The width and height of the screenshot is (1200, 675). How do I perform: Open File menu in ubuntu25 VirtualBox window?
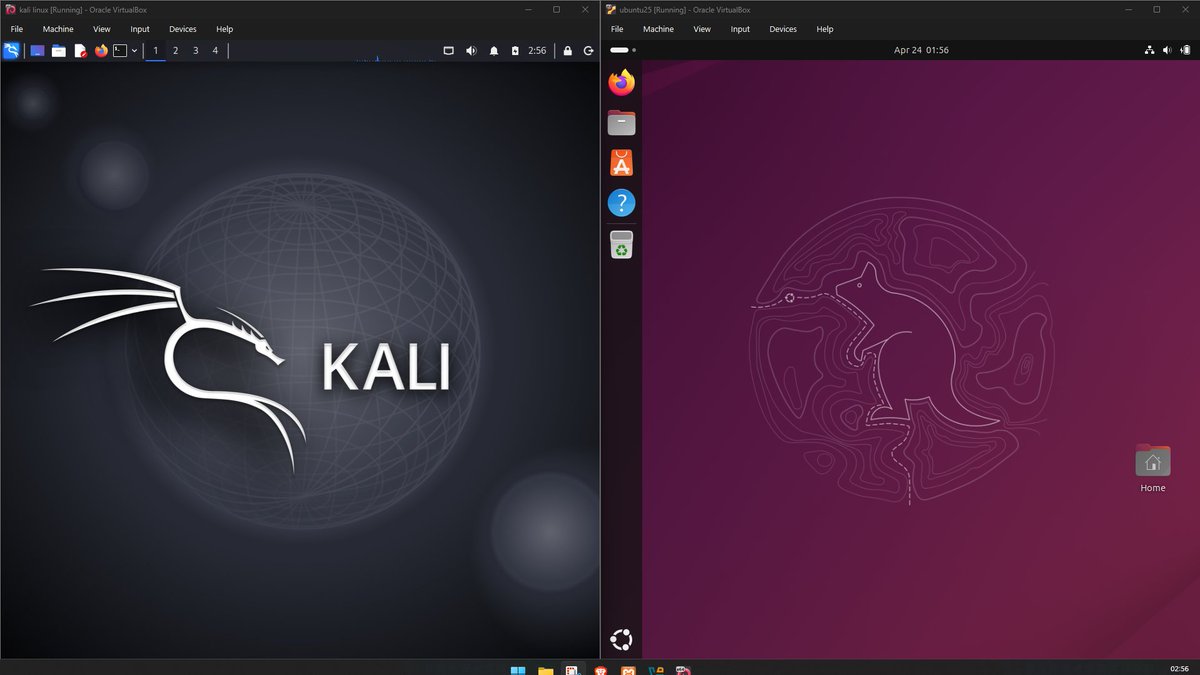pos(617,29)
